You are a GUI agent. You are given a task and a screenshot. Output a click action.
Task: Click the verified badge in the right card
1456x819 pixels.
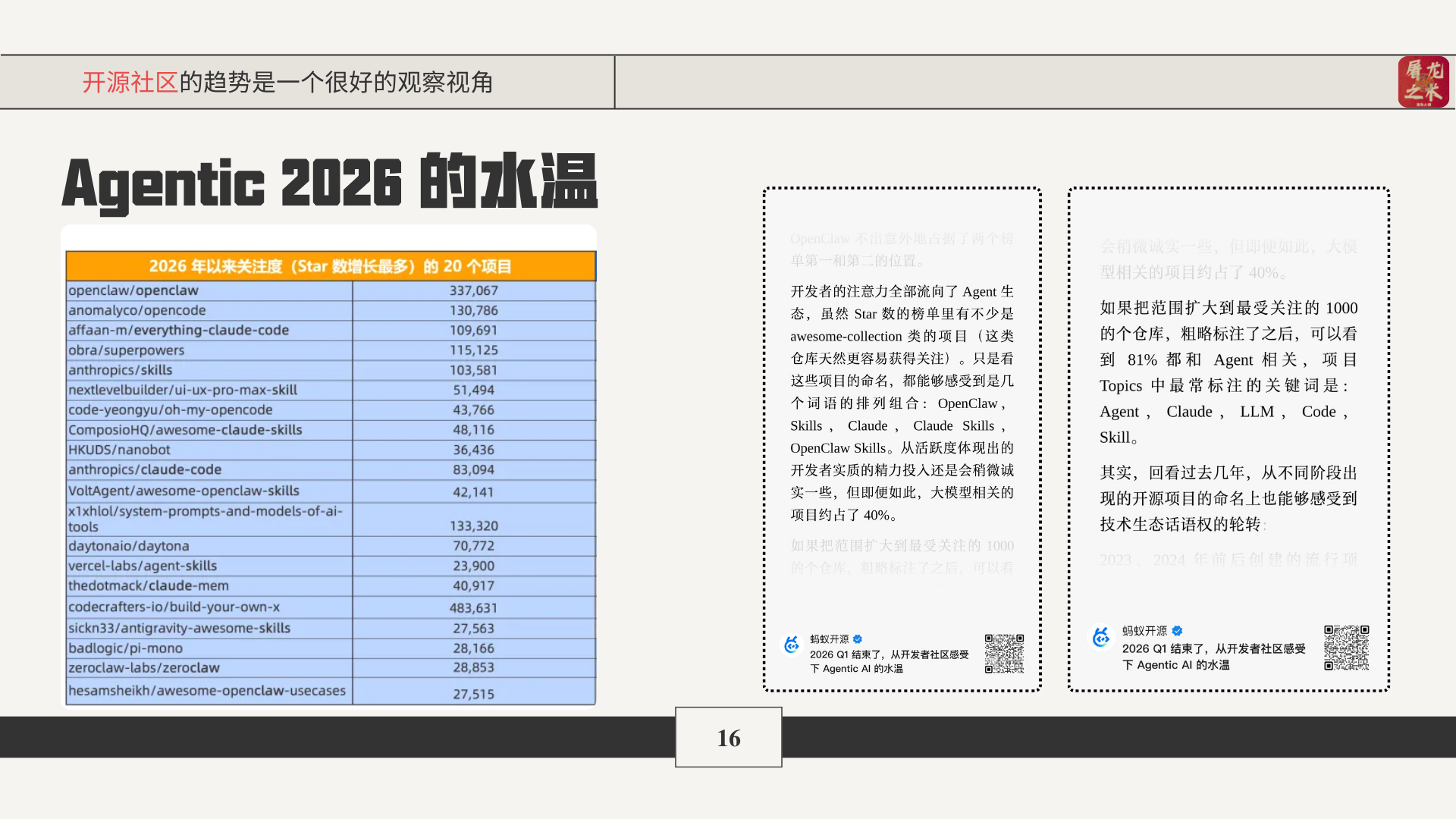tap(1177, 631)
